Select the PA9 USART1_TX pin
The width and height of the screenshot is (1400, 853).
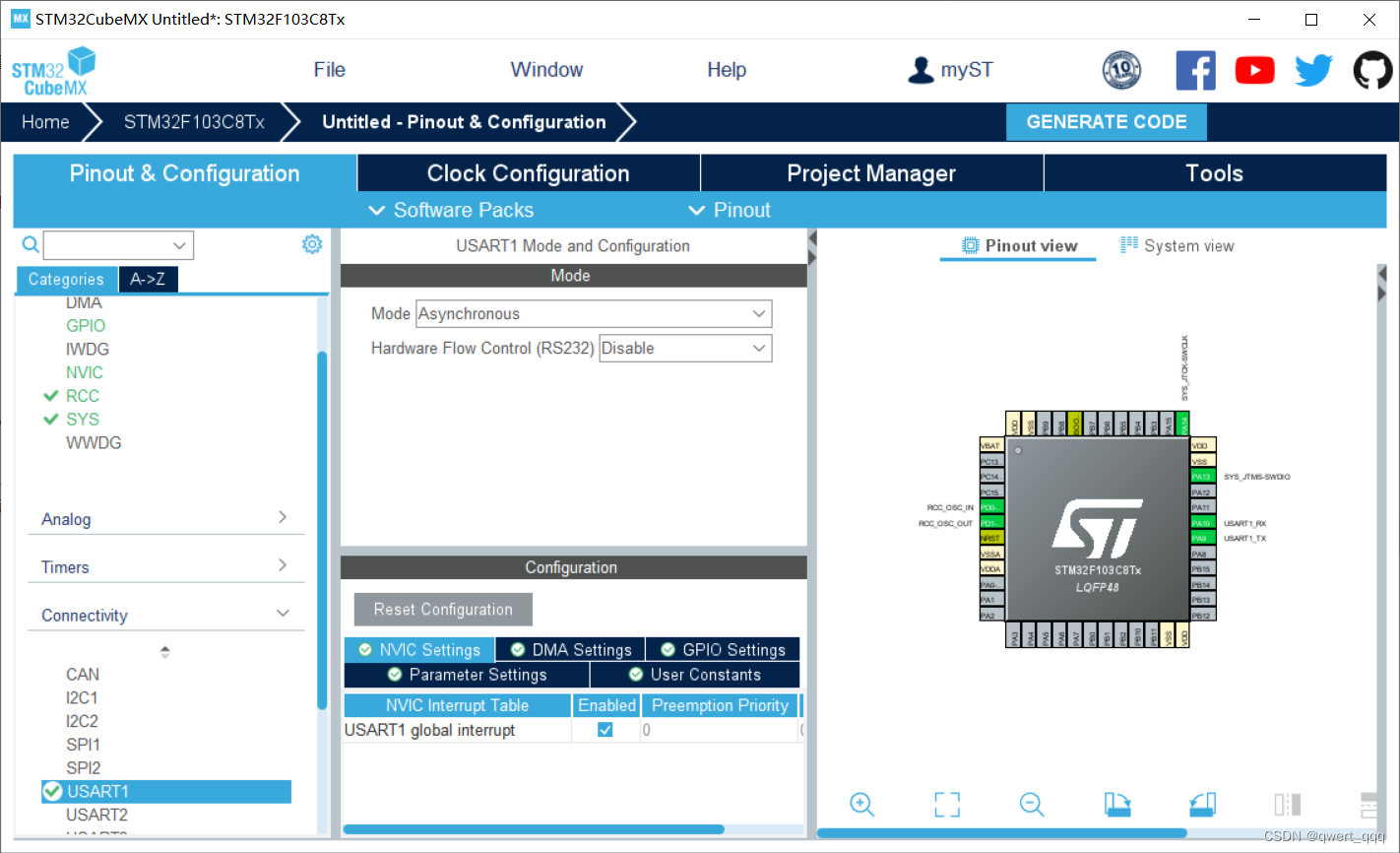pos(1203,539)
